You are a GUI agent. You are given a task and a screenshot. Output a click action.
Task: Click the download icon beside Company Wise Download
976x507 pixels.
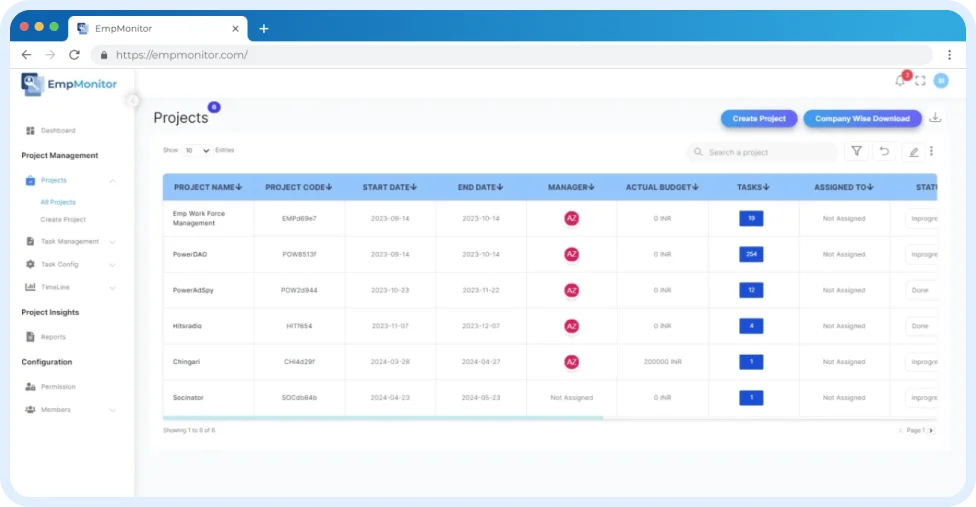pyautogui.click(x=935, y=118)
